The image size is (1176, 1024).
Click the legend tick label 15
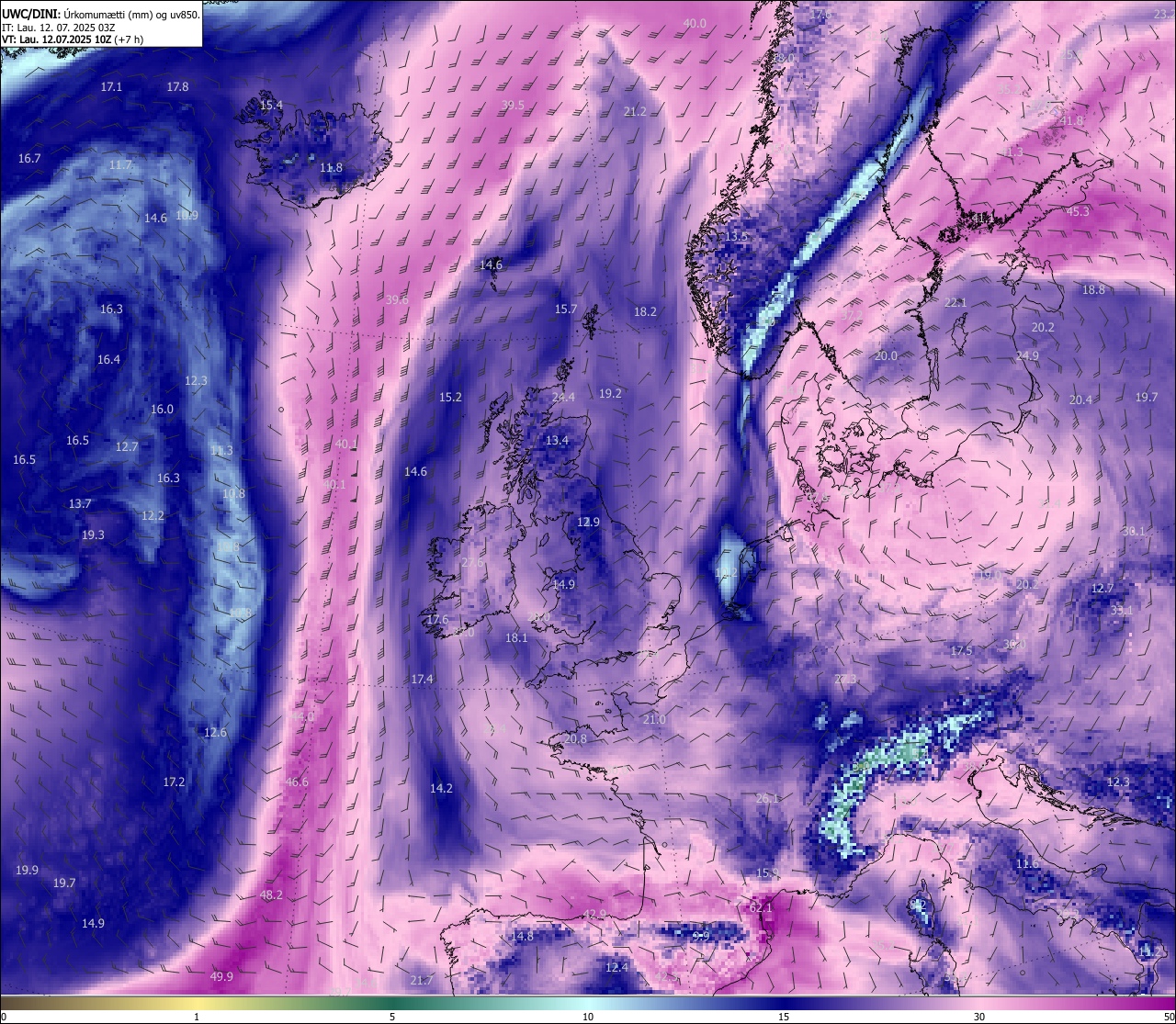(x=784, y=1017)
